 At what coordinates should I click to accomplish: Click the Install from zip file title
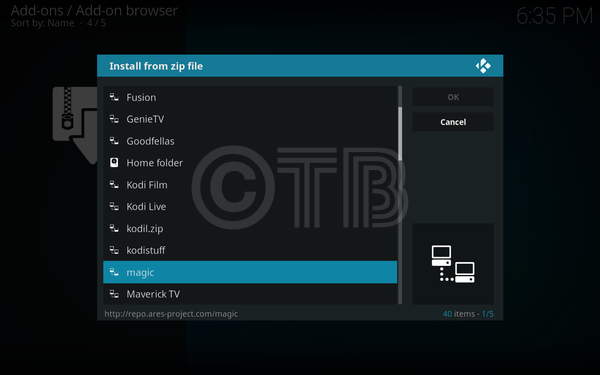pos(156,66)
